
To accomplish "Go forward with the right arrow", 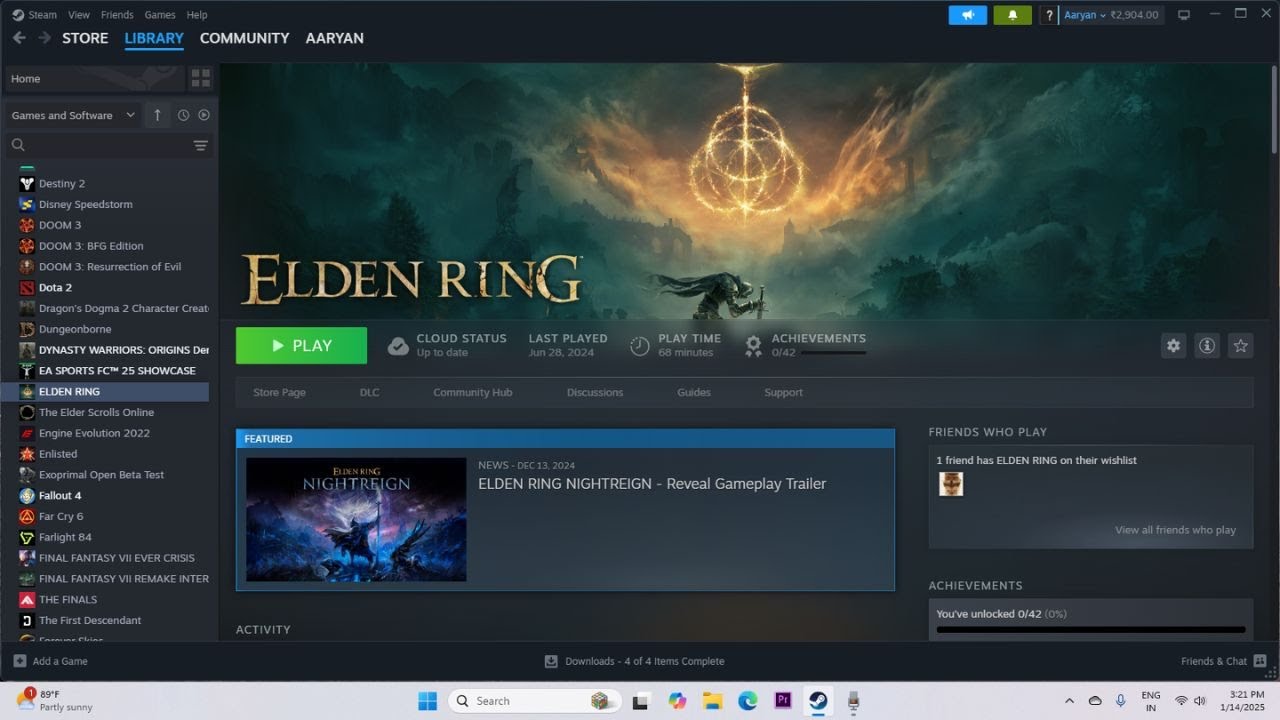I will click(44, 38).
